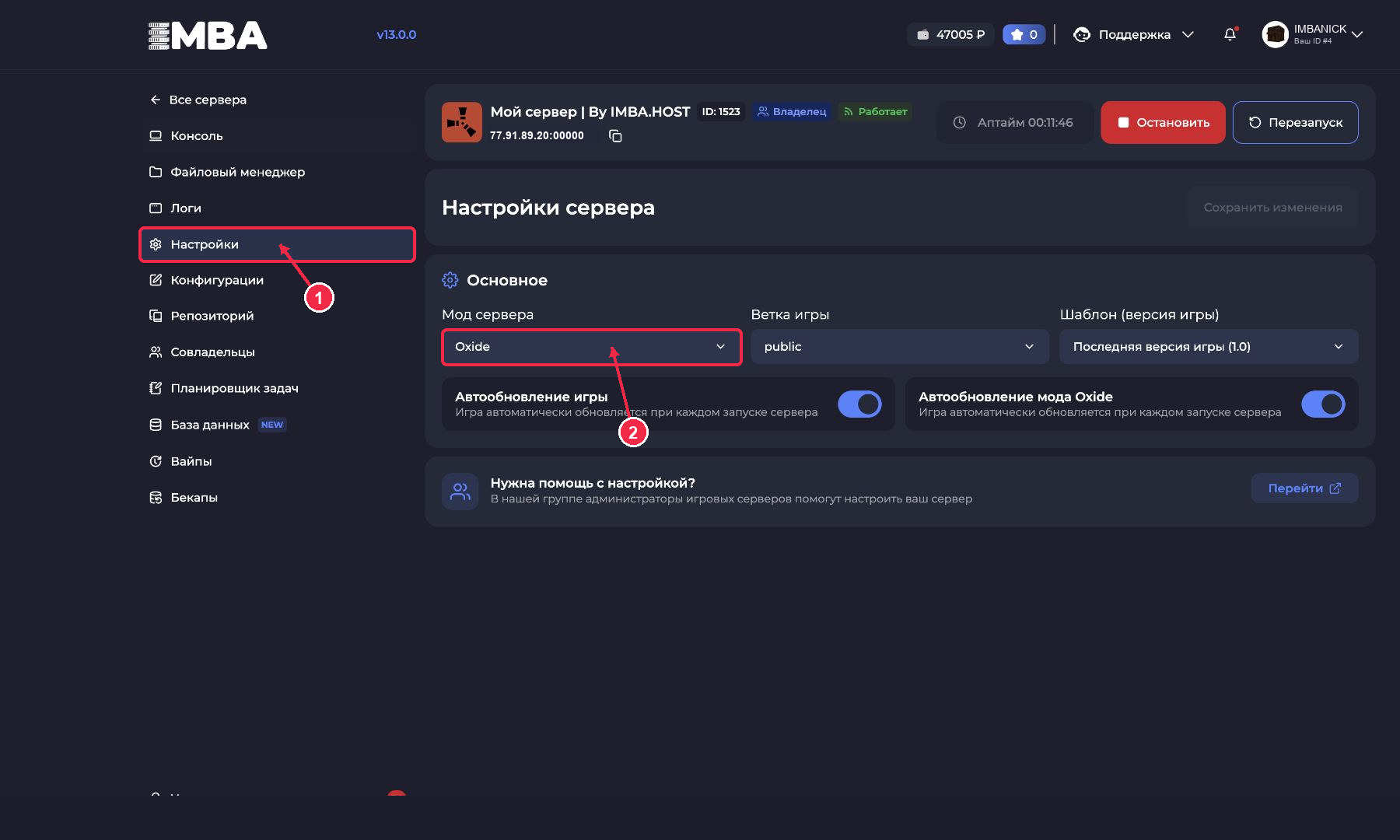Click the Основное gear icon

pyautogui.click(x=450, y=280)
